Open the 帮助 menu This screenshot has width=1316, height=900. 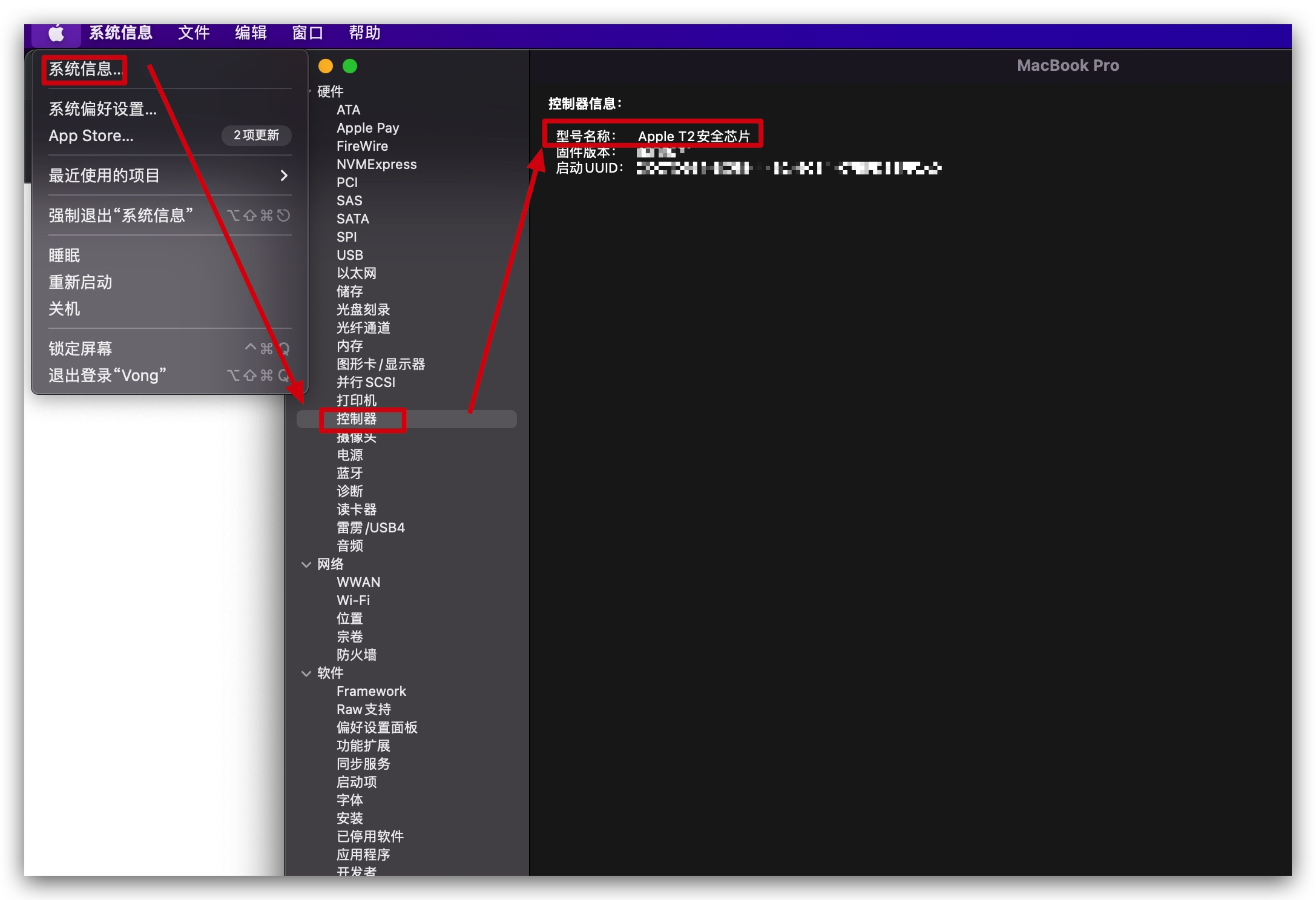point(364,33)
